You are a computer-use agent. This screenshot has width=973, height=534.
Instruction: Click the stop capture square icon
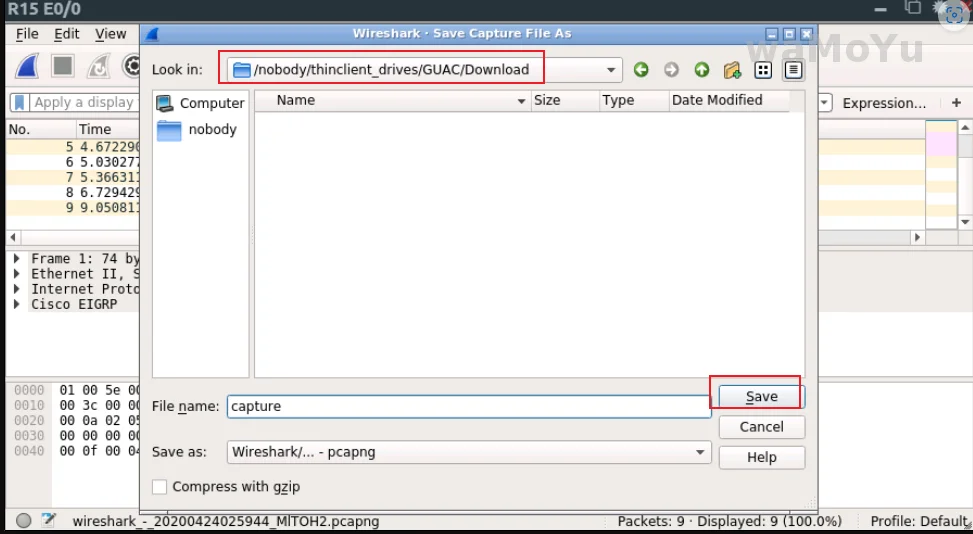[63, 66]
